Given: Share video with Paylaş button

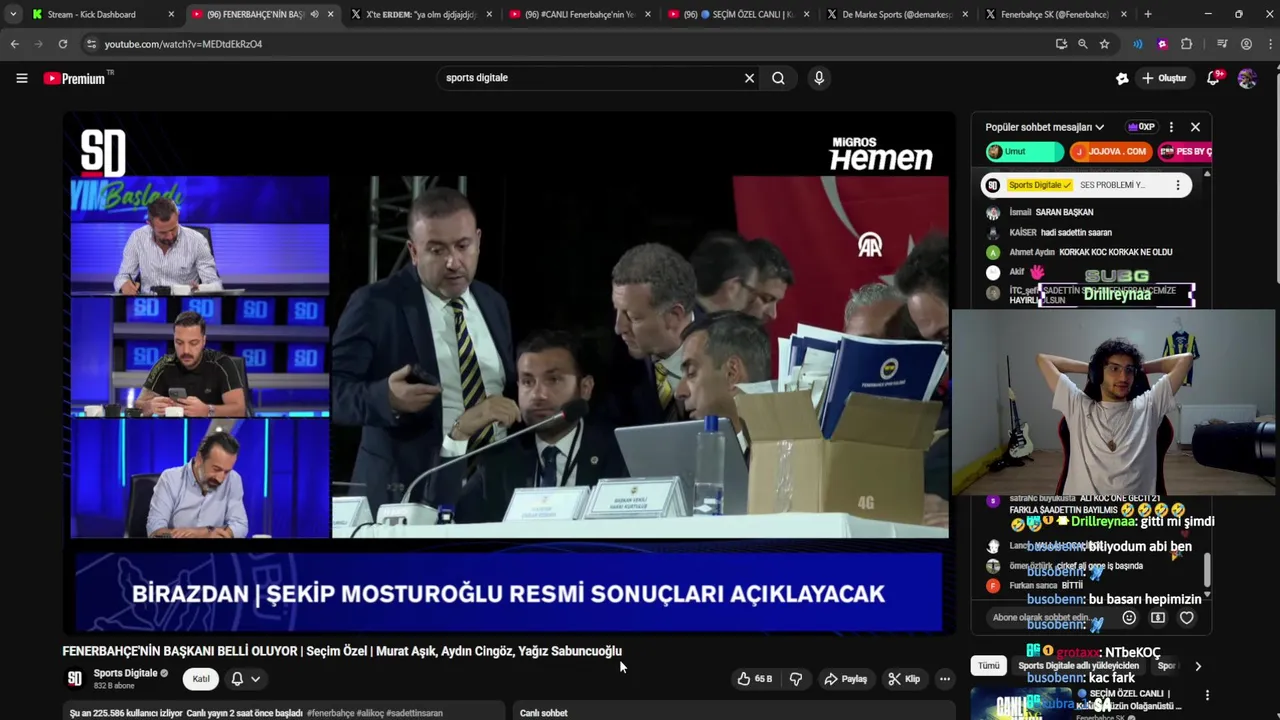Looking at the screenshot, I should coord(846,679).
